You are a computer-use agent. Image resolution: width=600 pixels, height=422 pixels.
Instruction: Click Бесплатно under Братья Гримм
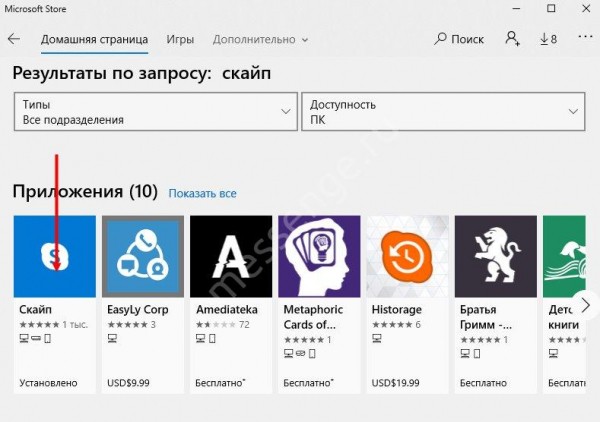click(483, 383)
